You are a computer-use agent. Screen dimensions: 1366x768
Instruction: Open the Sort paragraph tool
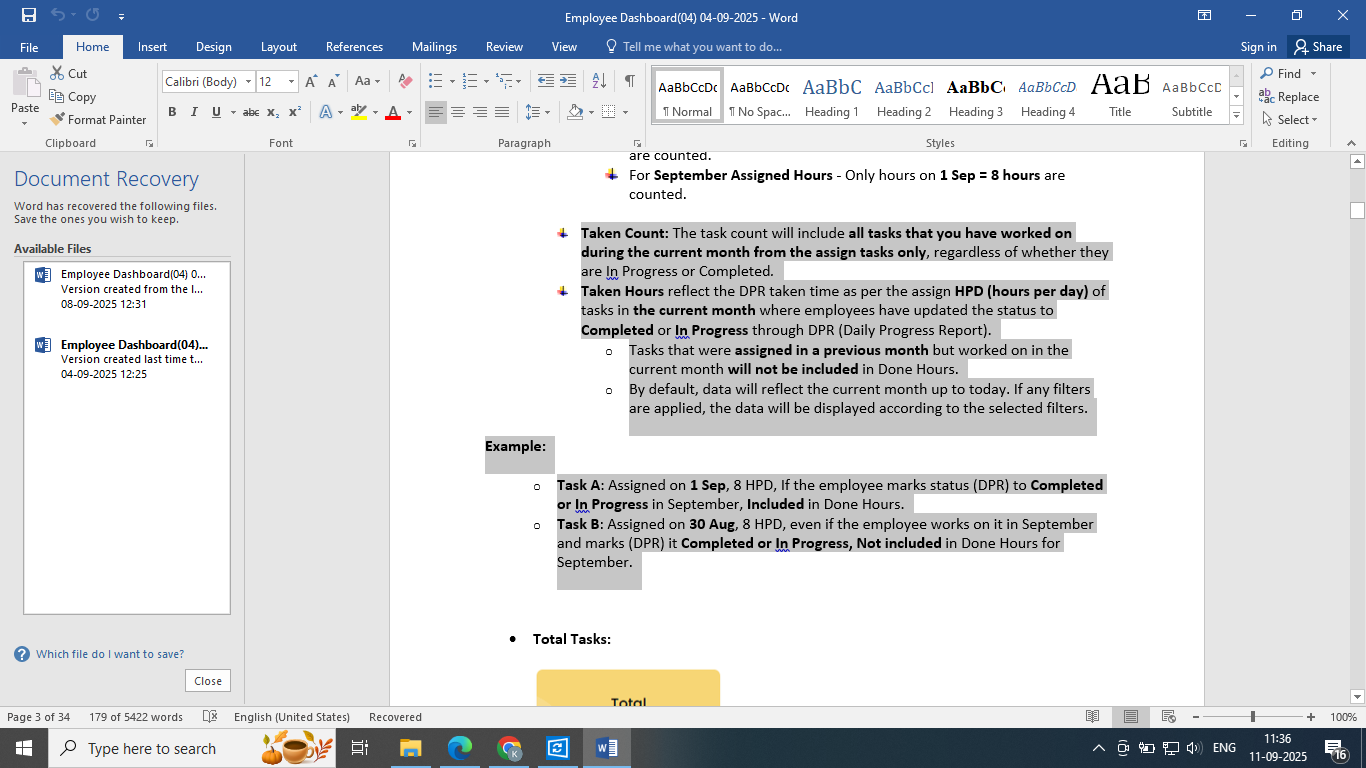pos(599,81)
